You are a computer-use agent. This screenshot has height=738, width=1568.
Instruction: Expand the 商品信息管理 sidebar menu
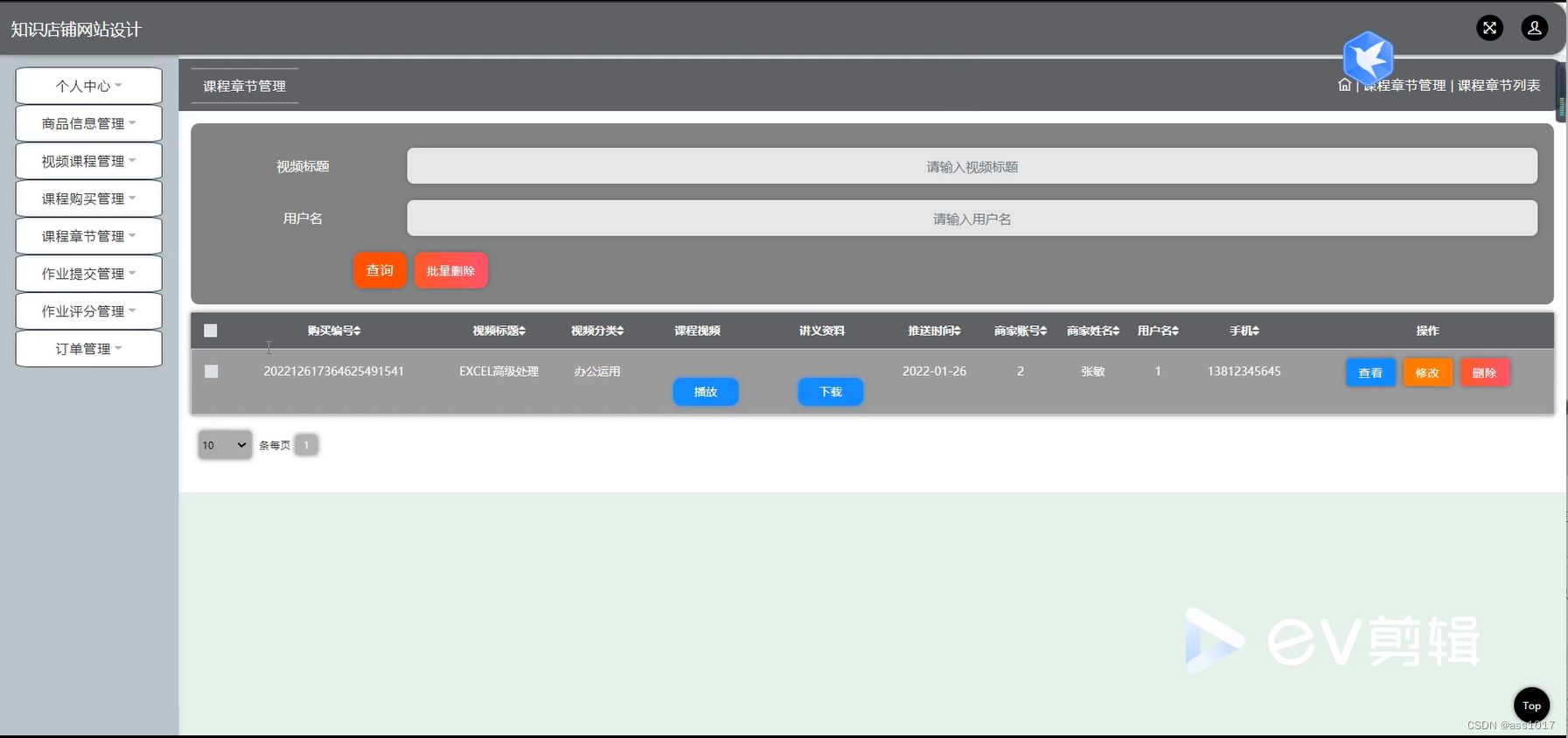tap(88, 123)
